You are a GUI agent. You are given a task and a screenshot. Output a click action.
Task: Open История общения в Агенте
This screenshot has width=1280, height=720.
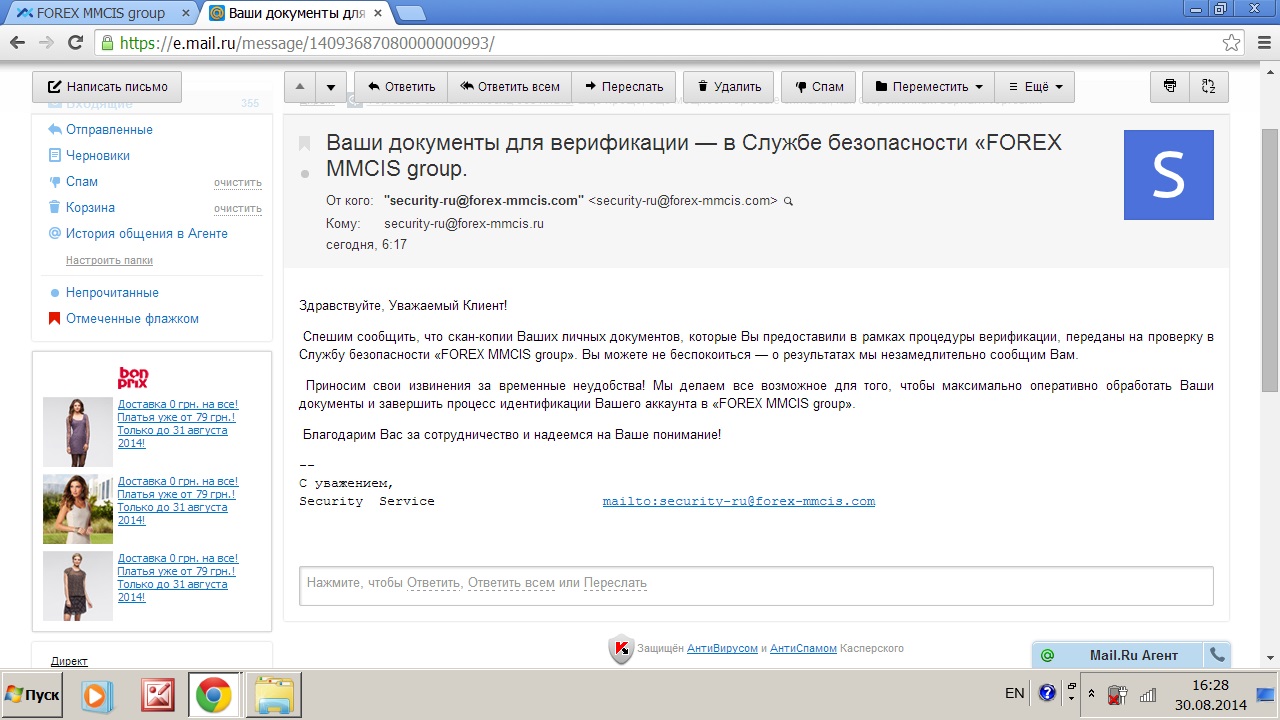(146, 234)
